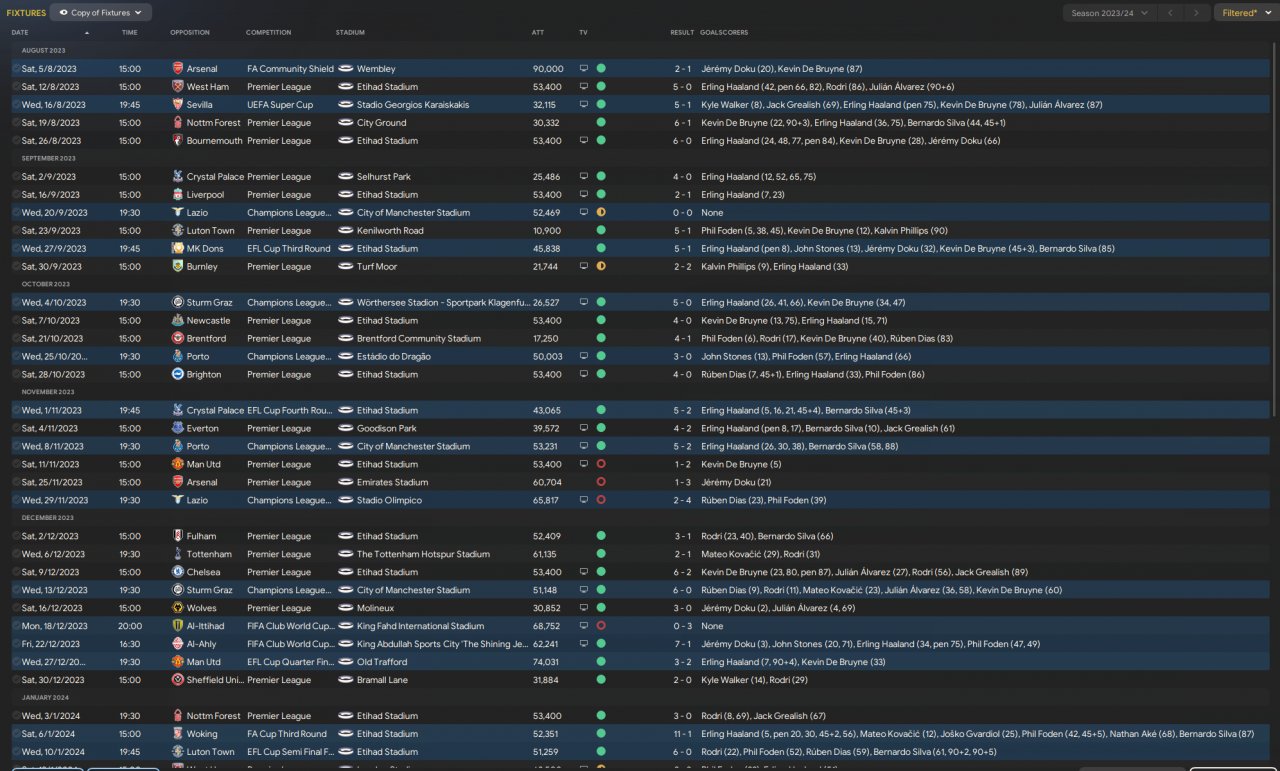1280x771 pixels.
Task: Click the Bournemouth club badge
Action: tap(178, 141)
